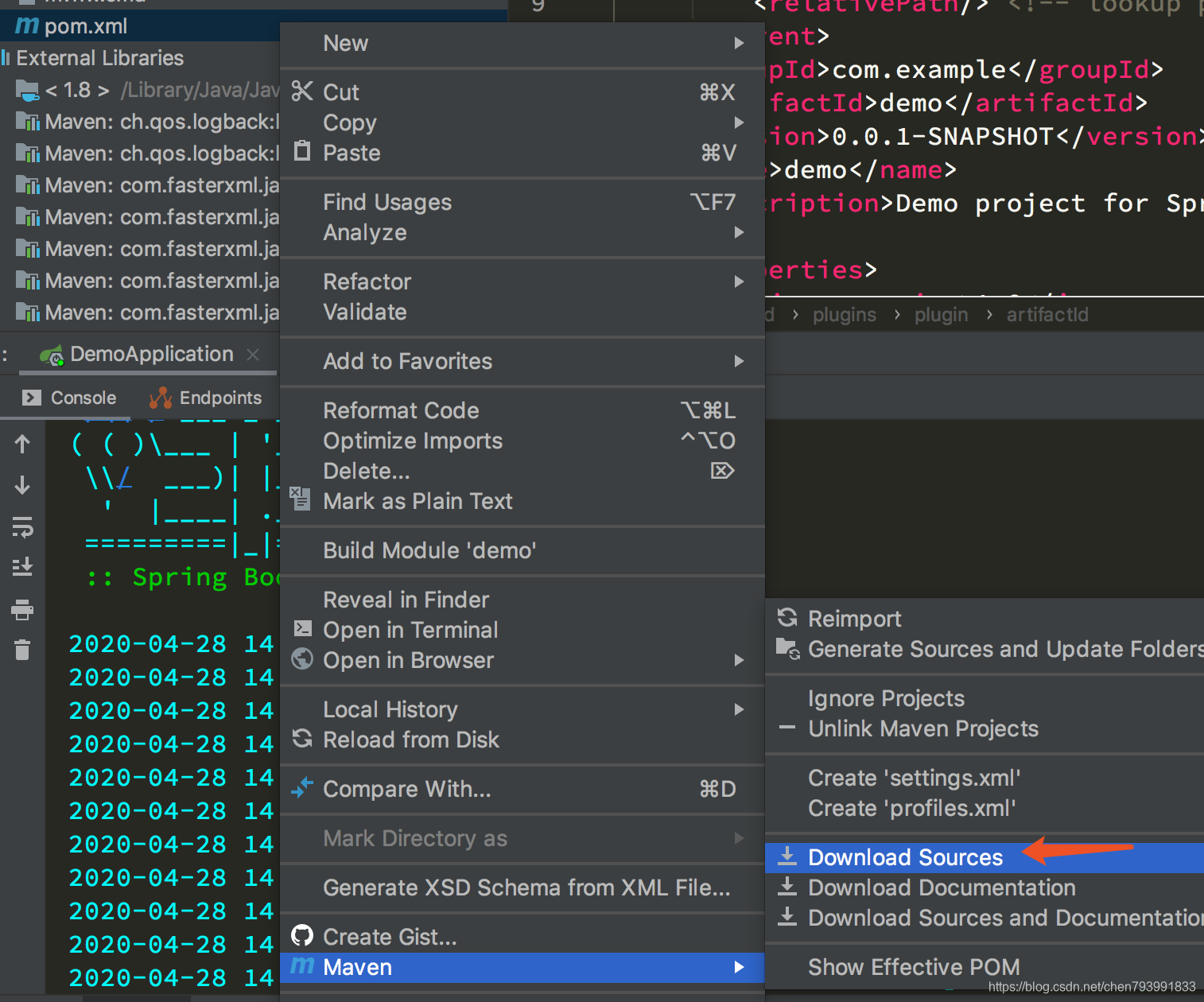Image resolution: width=1204 pixels, height=1002 pixels.
Task: Click the Reimport refresh icon
Action: tap(787, 618)
